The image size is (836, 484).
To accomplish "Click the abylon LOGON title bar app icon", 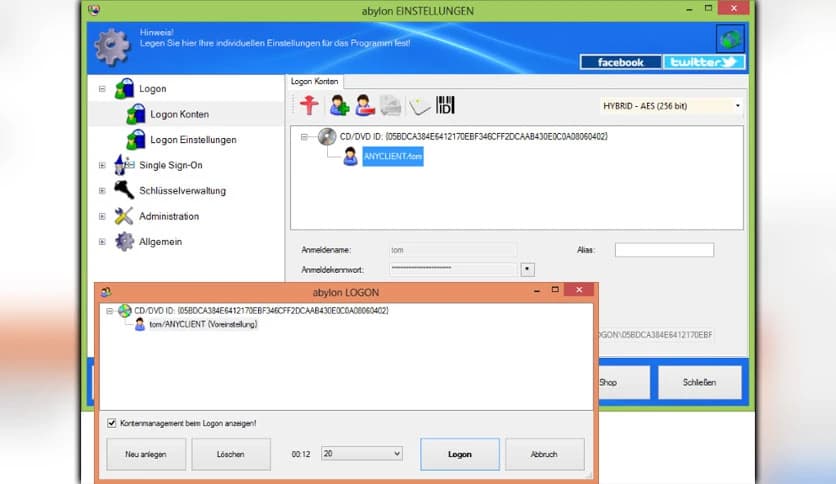I will point(106,292).
